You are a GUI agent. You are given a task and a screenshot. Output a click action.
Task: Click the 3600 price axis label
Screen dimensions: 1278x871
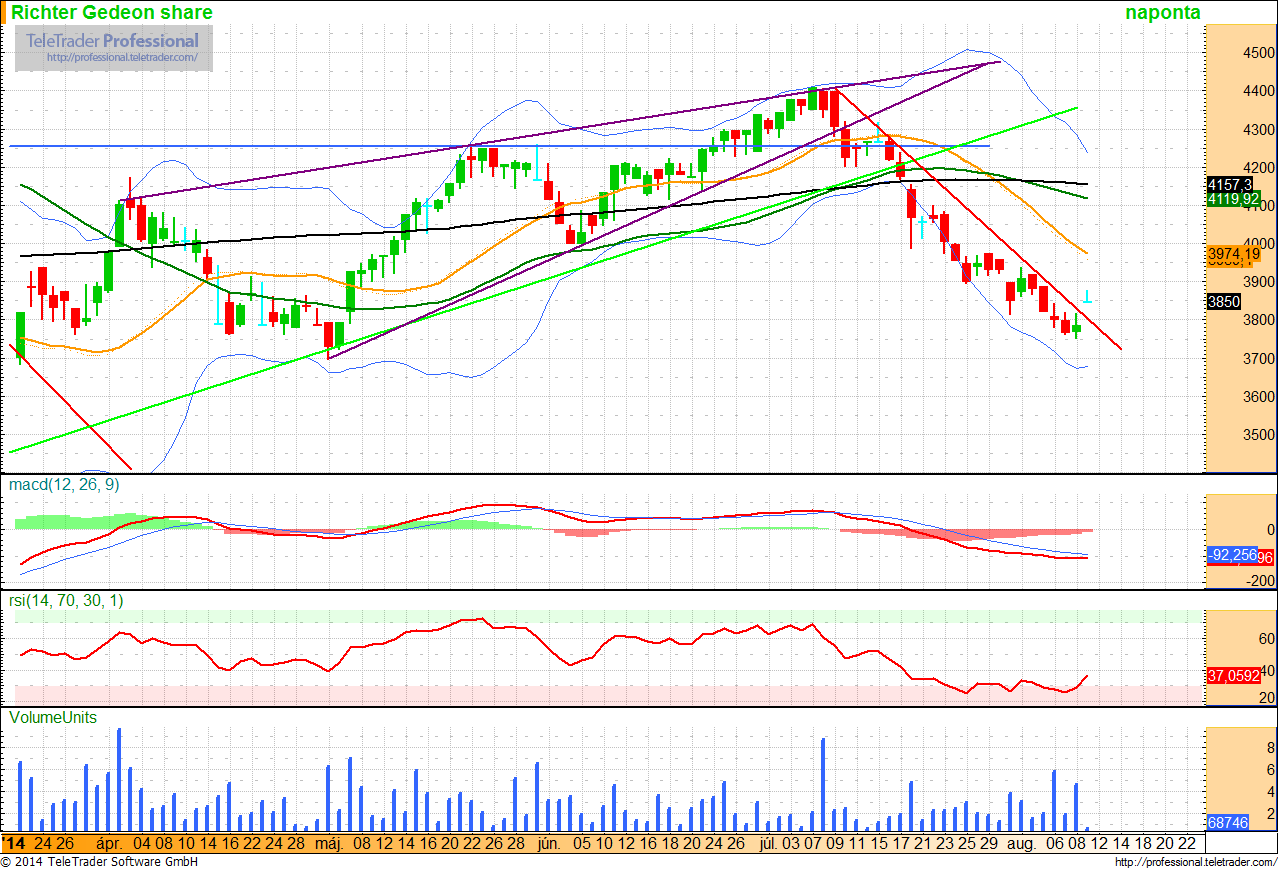pyautogui.click(x=1259, y=397)
